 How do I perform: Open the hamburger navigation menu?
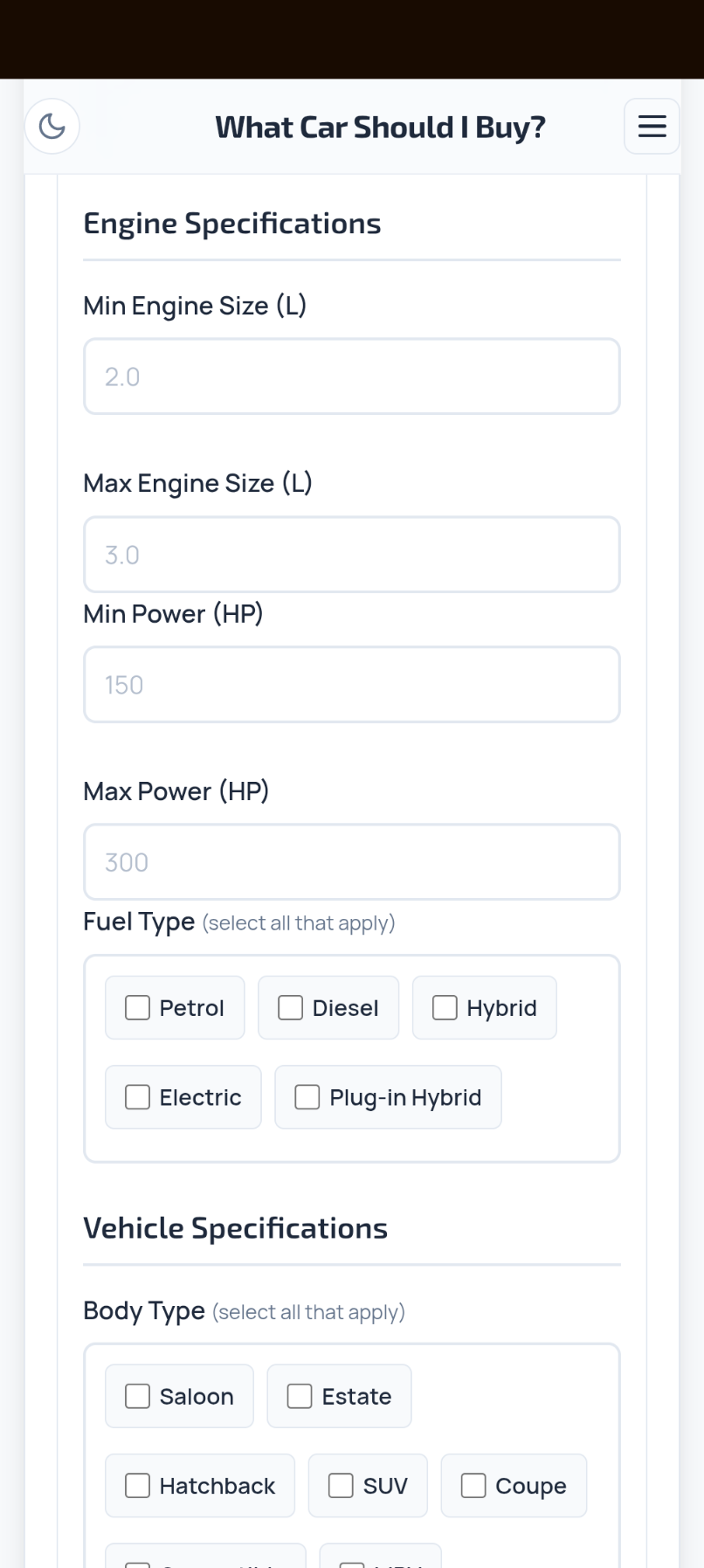click(651, 126)
